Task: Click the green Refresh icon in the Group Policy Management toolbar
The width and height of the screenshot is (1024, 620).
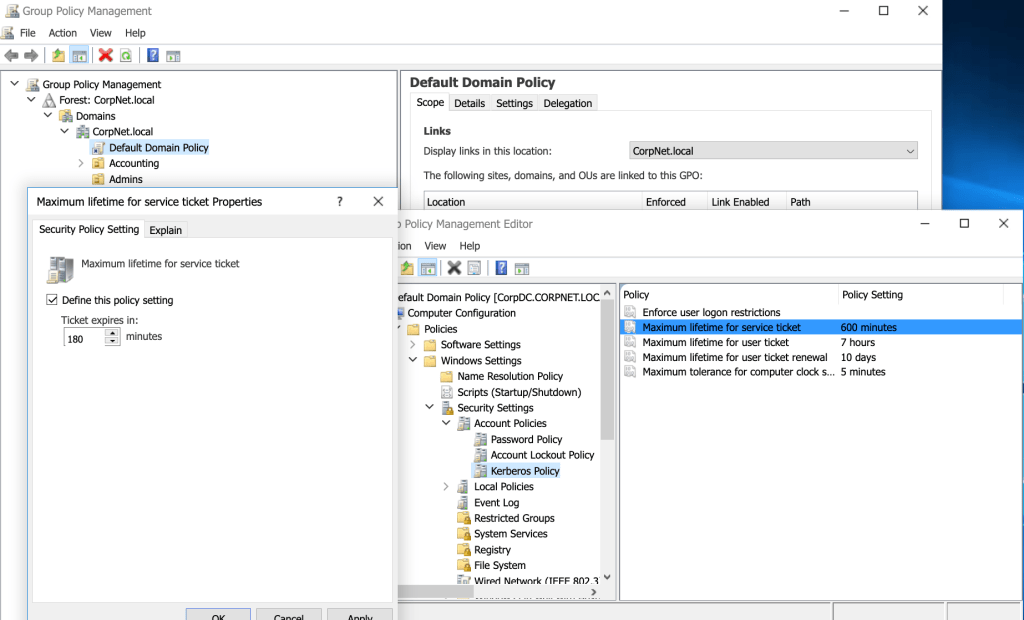Action: (126, 56)
